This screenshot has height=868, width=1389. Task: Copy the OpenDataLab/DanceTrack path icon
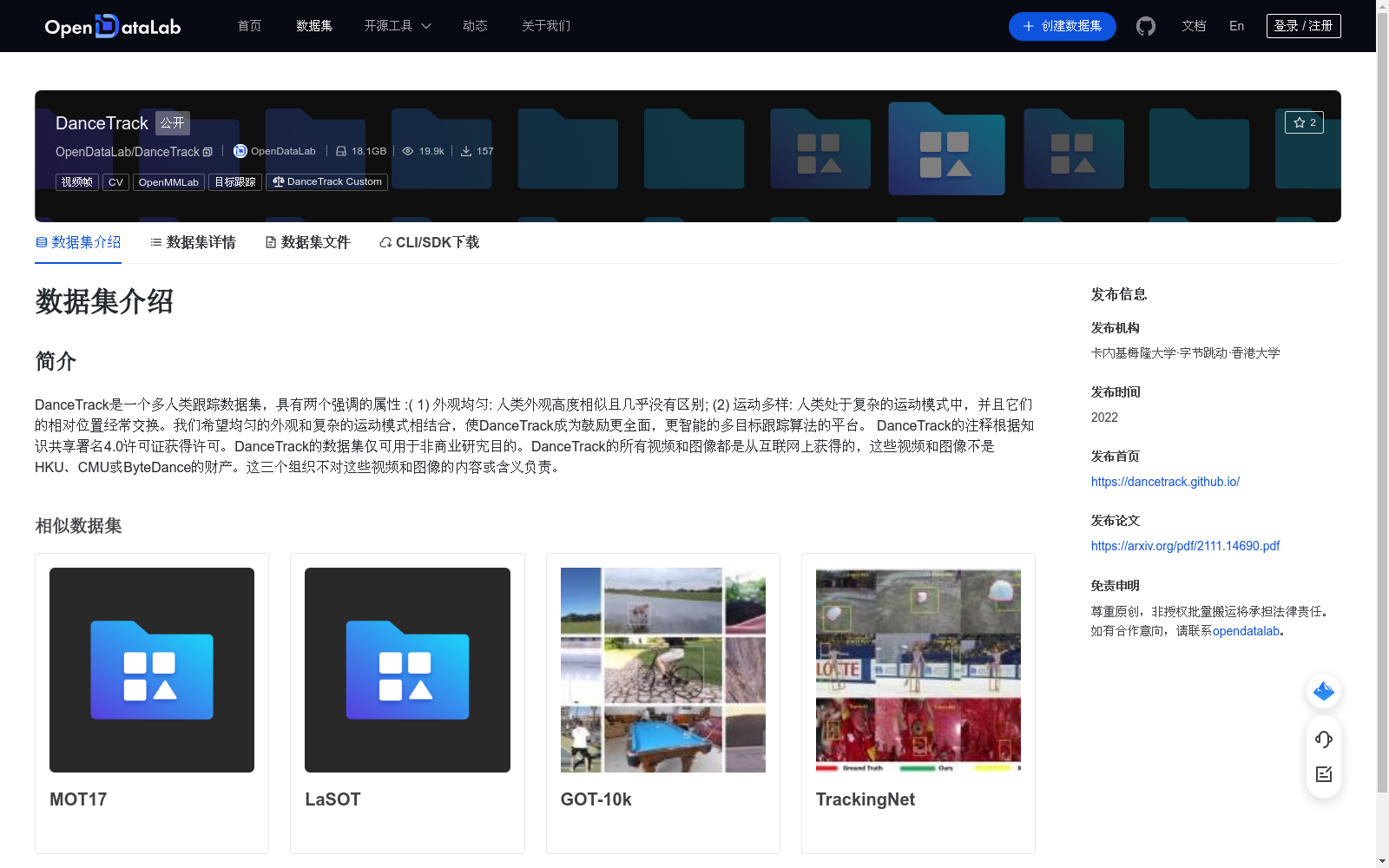pyautogui.click(x=207, y=152)
